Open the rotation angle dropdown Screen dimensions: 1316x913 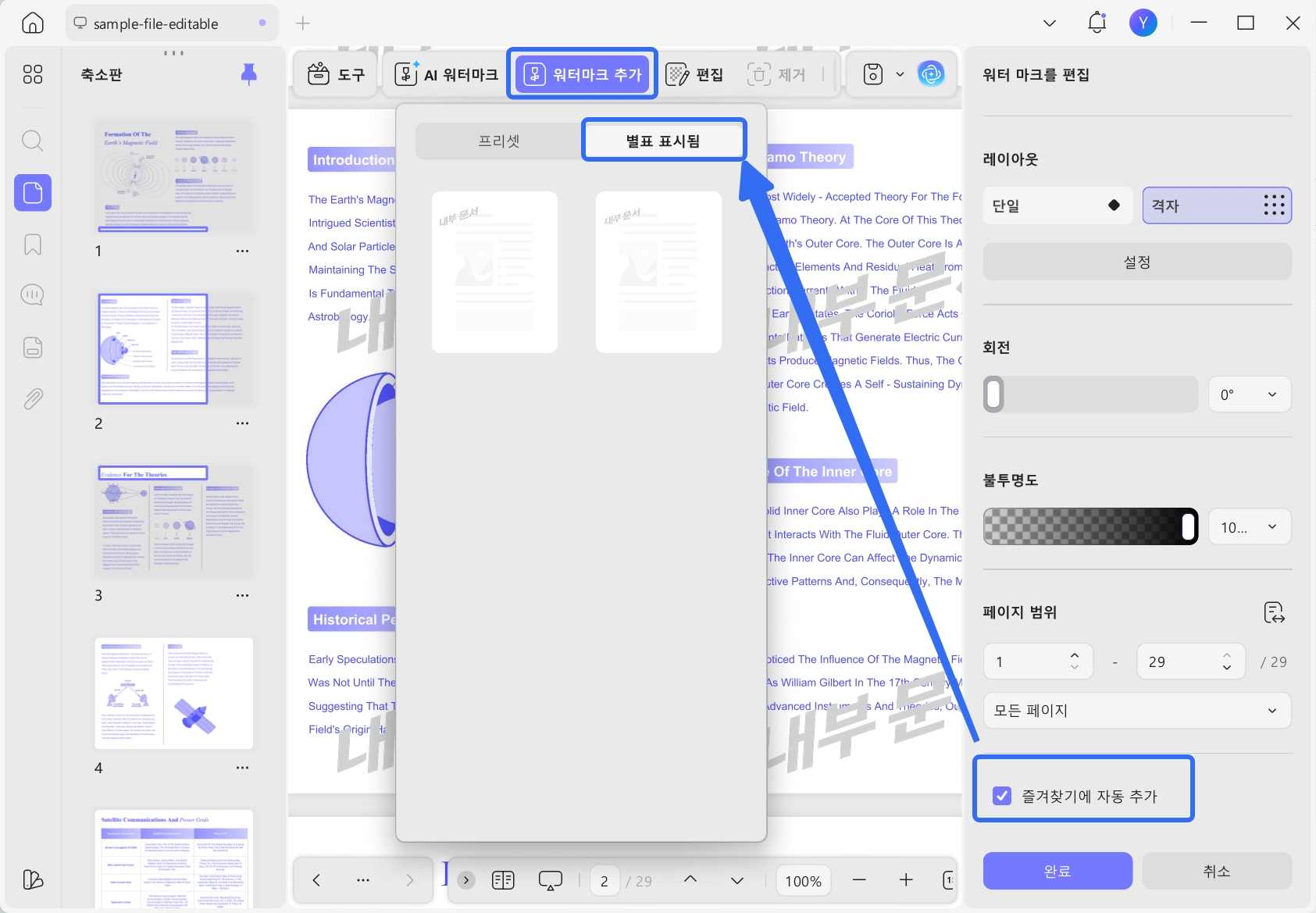pos(1250,394)
